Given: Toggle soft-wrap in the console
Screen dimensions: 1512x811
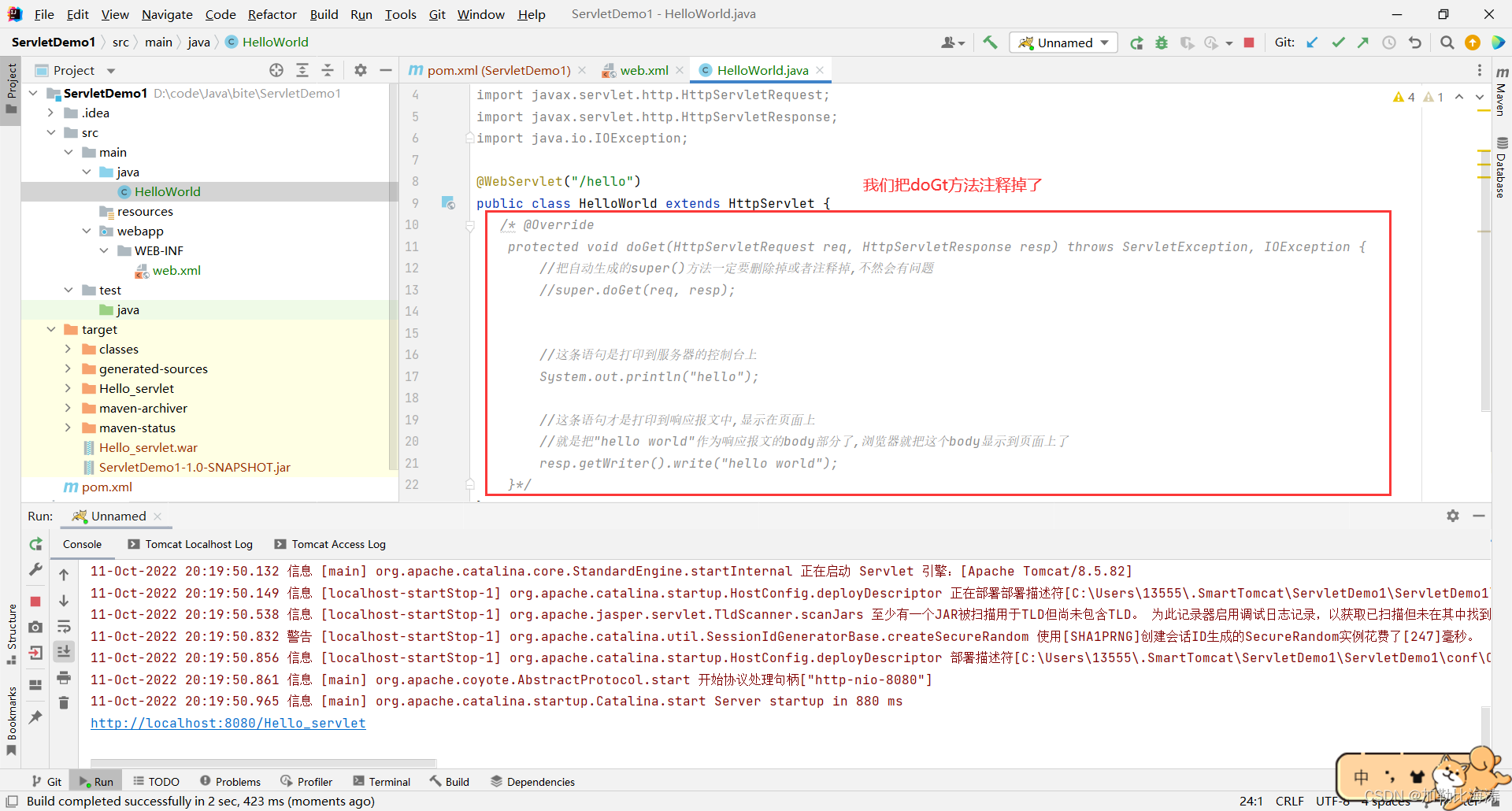Looking at the screenshot, I should coord(64,627).
